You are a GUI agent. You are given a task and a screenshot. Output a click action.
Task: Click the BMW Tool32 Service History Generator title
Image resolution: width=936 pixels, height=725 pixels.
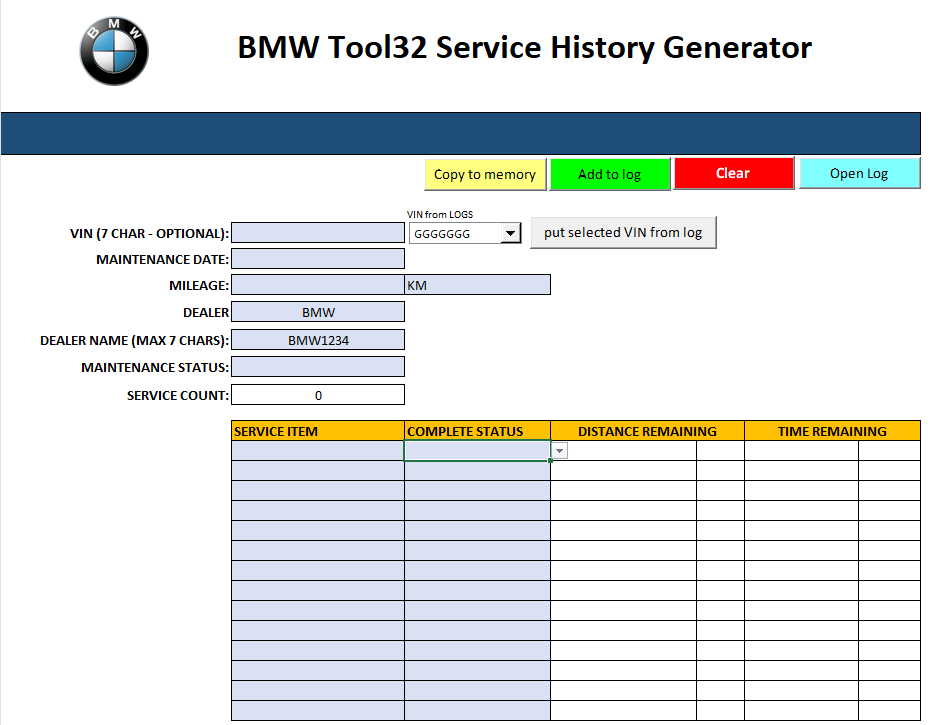pyautogui.click(x=525, y=48)
